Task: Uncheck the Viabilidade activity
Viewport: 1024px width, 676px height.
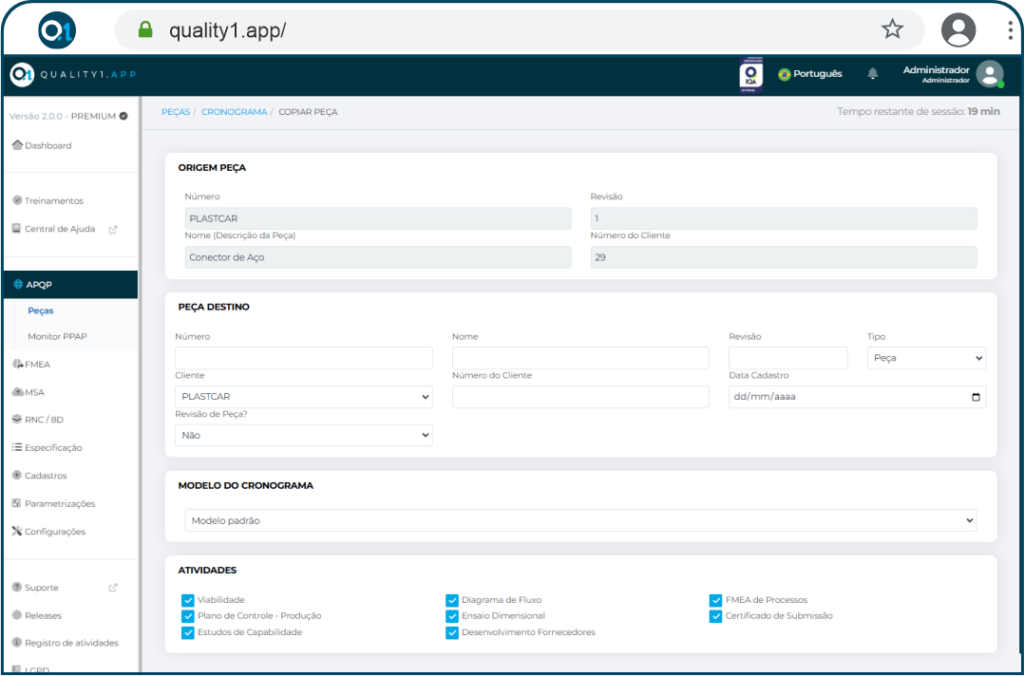Action: [188, 600]
